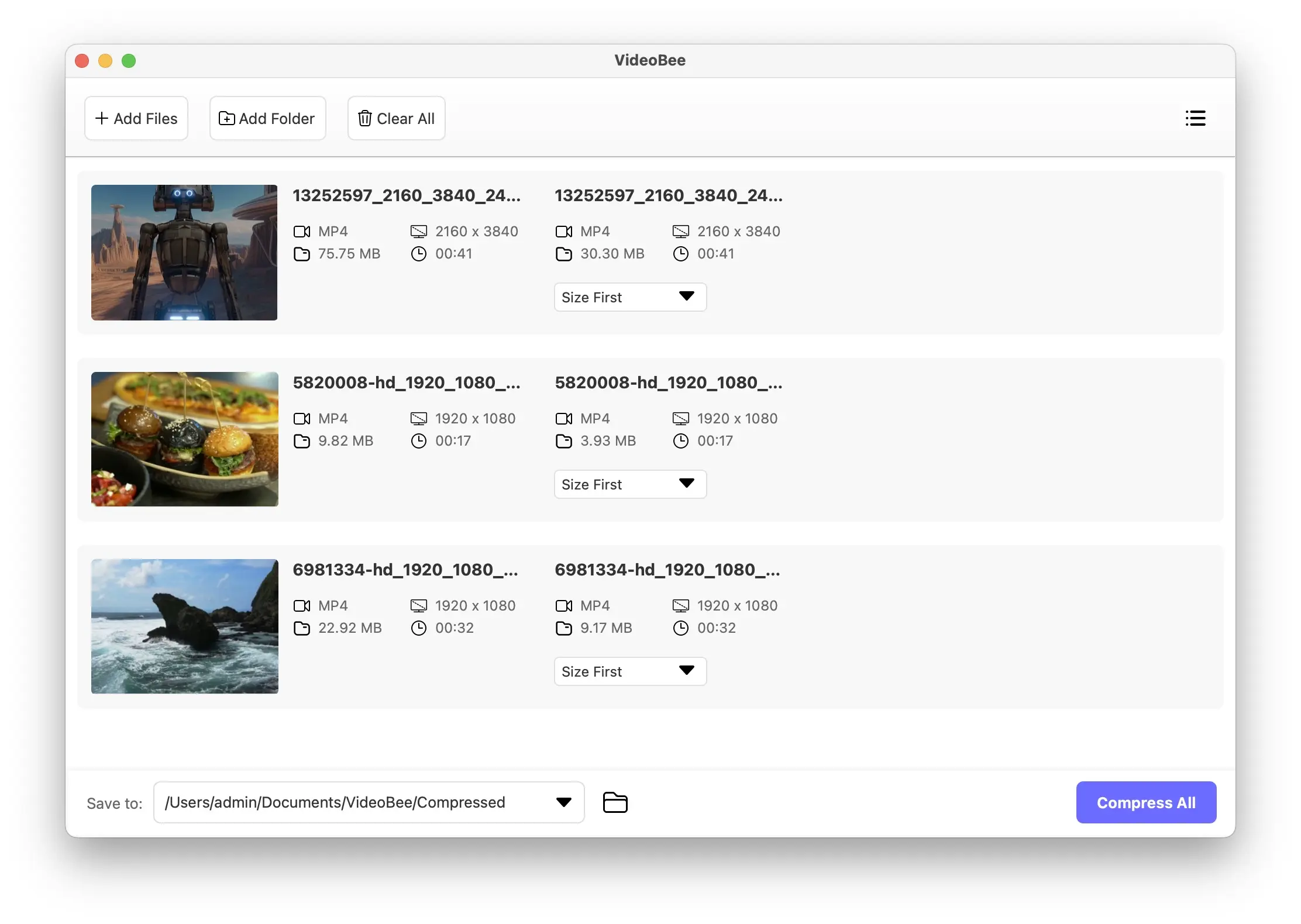1301x924 pixels.
Task: Click the trash icon in Clear All
Action: click(x=364, y=119)
